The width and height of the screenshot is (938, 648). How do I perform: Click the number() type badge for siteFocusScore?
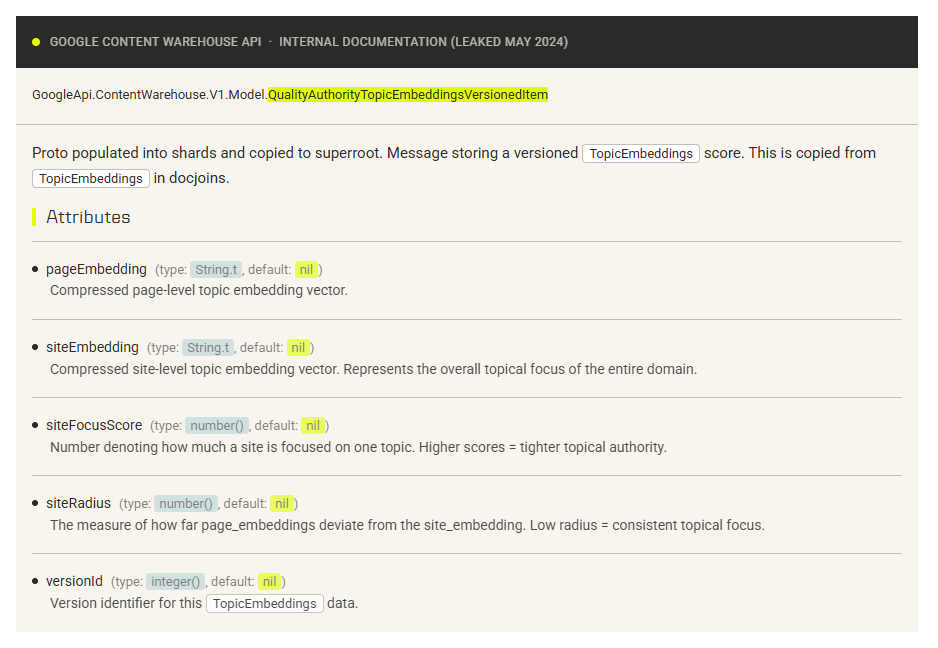pos(217,426)
